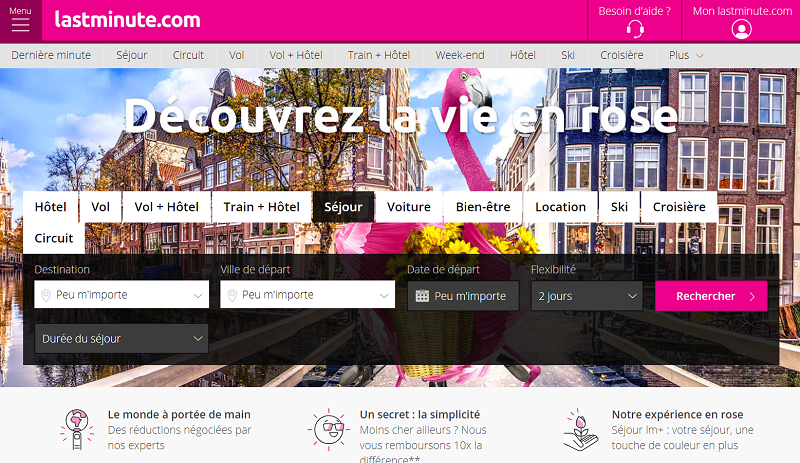Open Hôtel in the top navigation bar

click(x=522, y=55)
